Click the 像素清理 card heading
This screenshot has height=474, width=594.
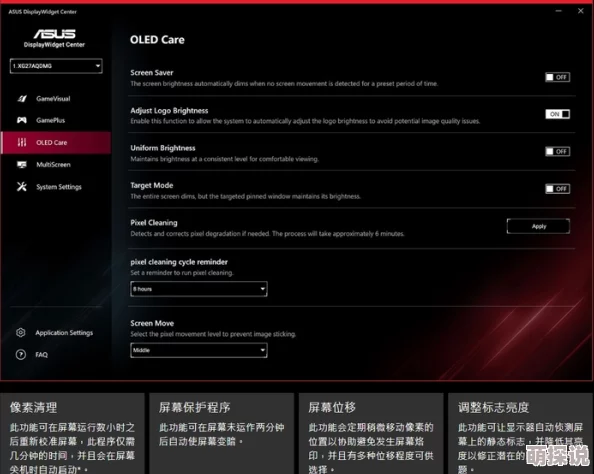[33, 408]
